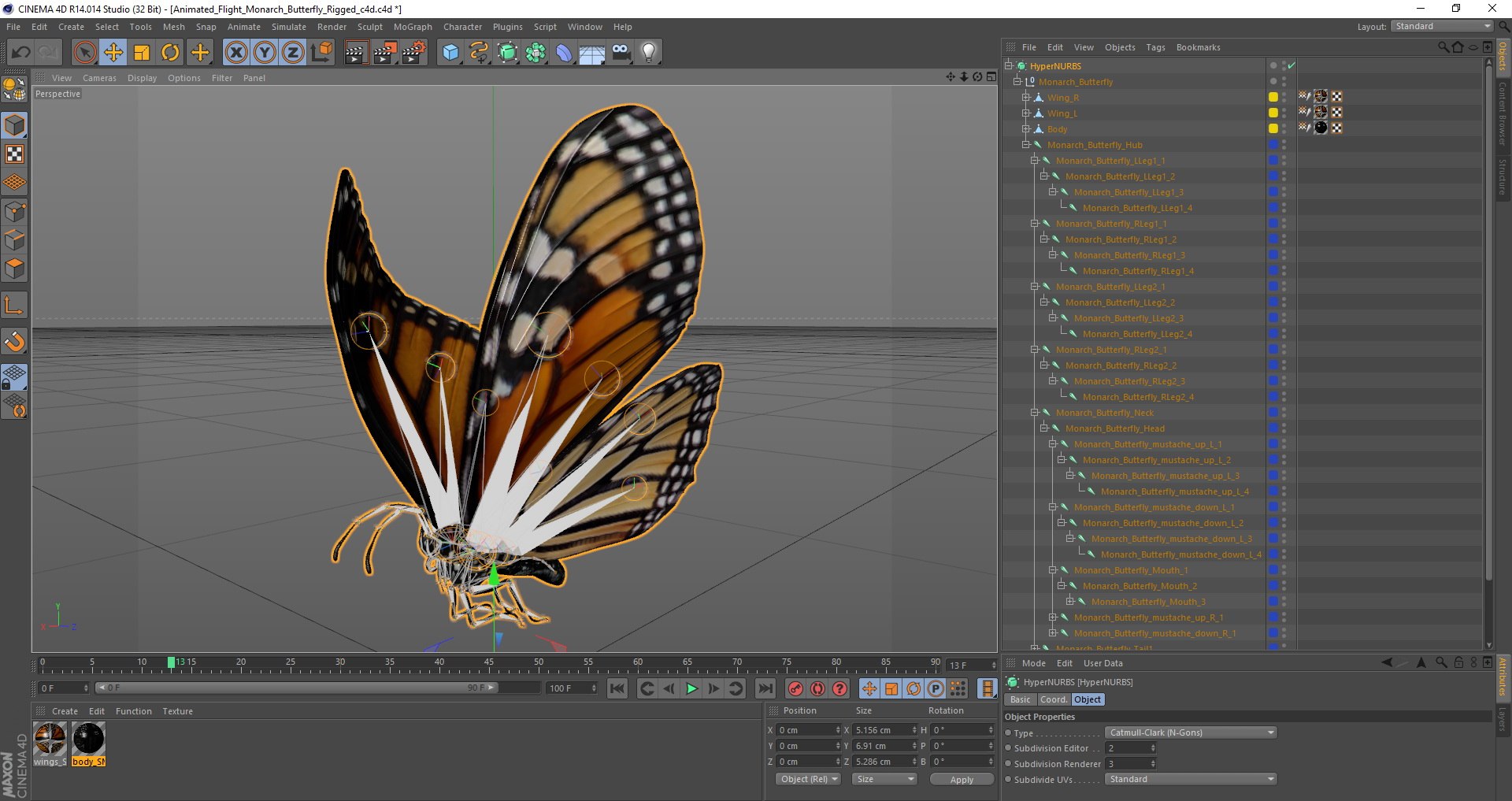The image size is (1512, 801).
Task: Play the animation forward
Action: [691, 688]
